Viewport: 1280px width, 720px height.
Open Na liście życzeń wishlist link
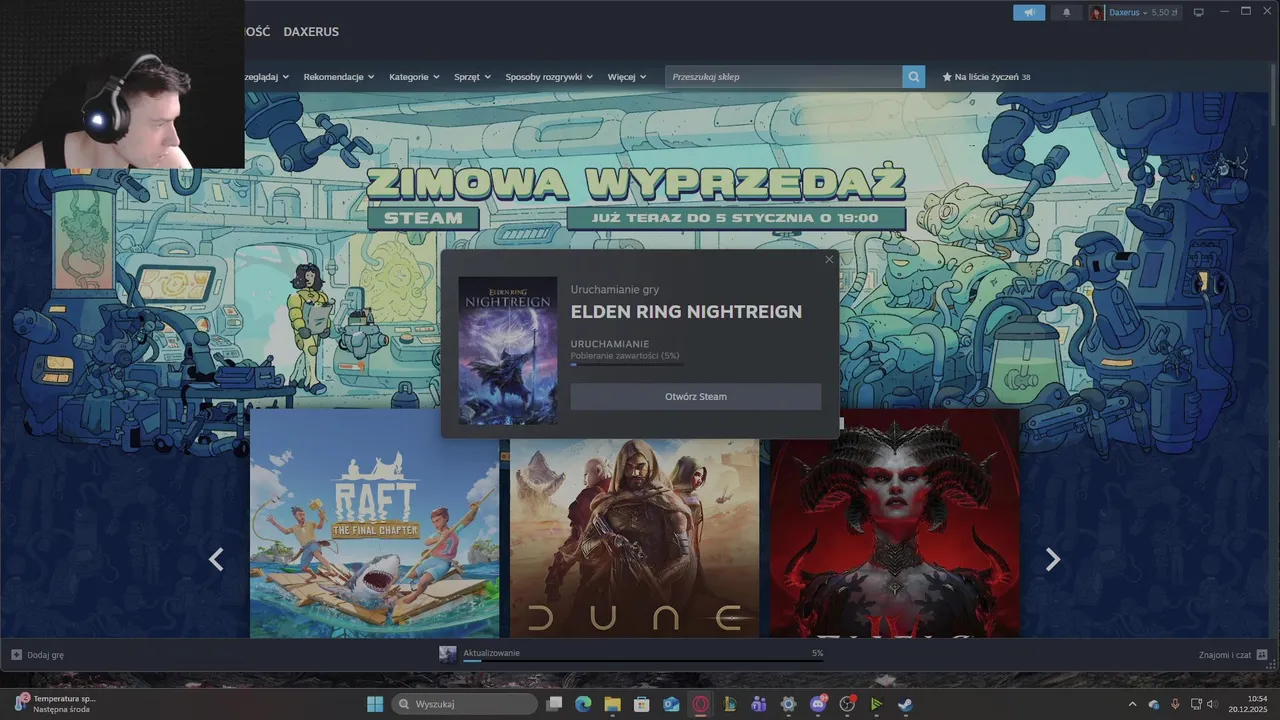[986, 77]
